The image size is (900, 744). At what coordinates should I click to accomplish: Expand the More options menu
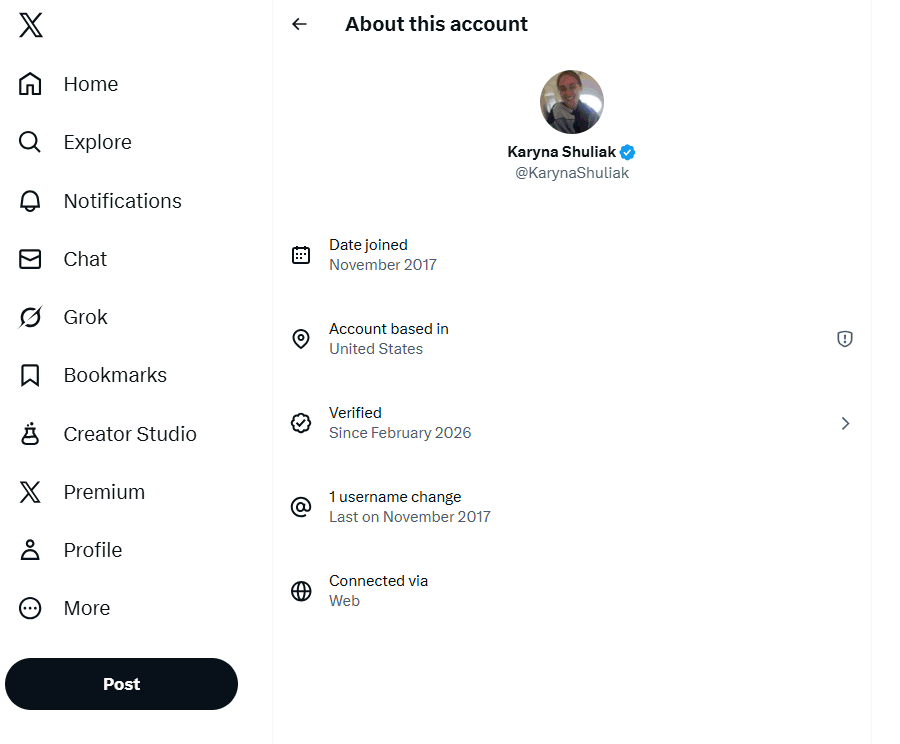click(64, 608)
